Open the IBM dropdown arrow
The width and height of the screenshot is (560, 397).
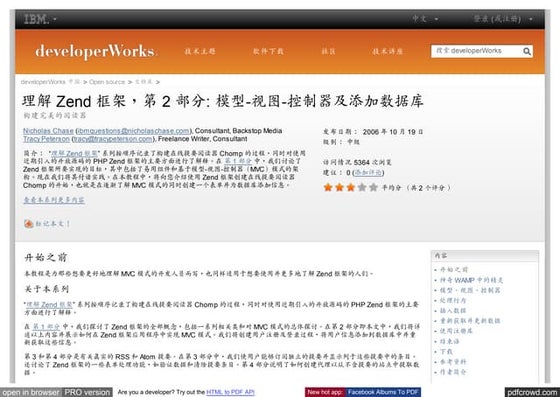55,19
